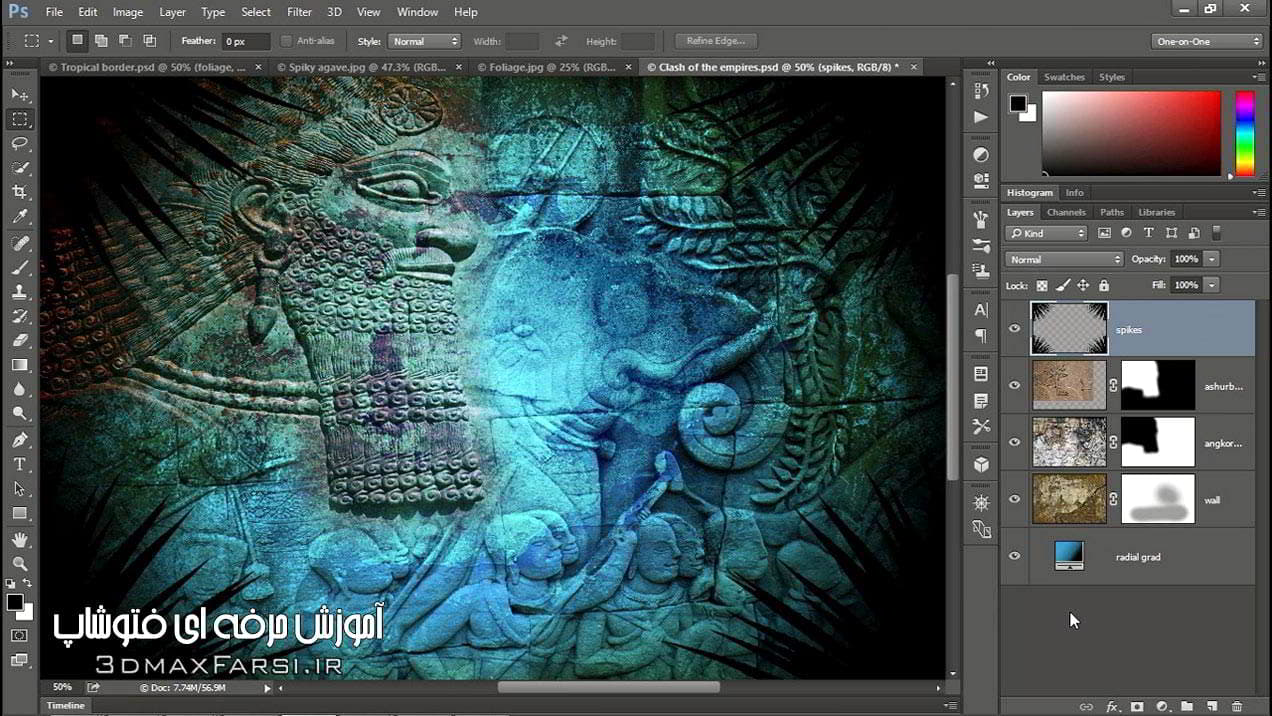Screen dimensions: 1272x716
Task: Select the Hand tool
Action: point(20,540)
